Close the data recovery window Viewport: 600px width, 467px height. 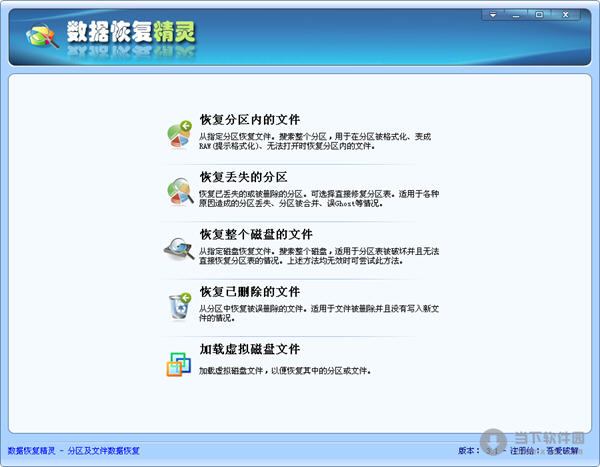coord(566,15)
